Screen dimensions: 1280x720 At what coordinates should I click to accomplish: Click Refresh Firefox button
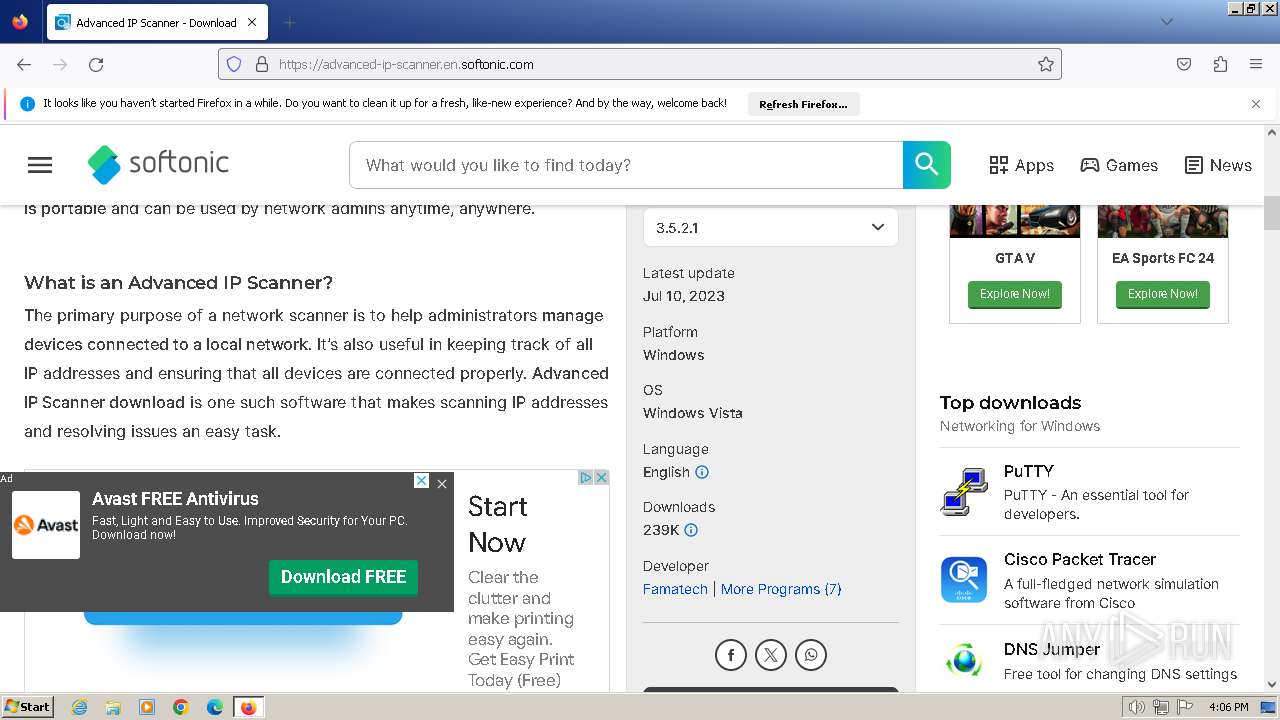(x=803, y=104)
